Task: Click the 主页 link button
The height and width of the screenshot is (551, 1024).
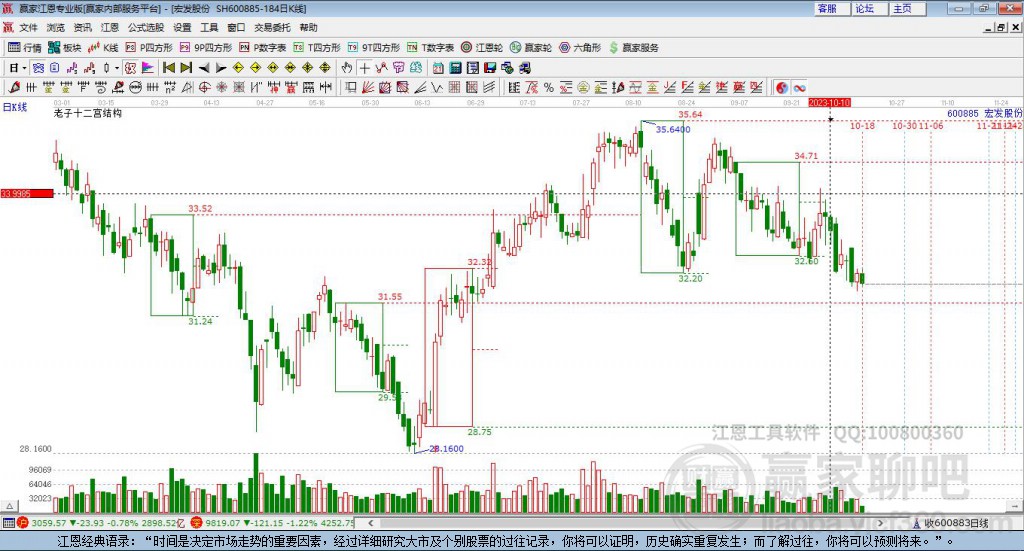Action: click(908, 8)
